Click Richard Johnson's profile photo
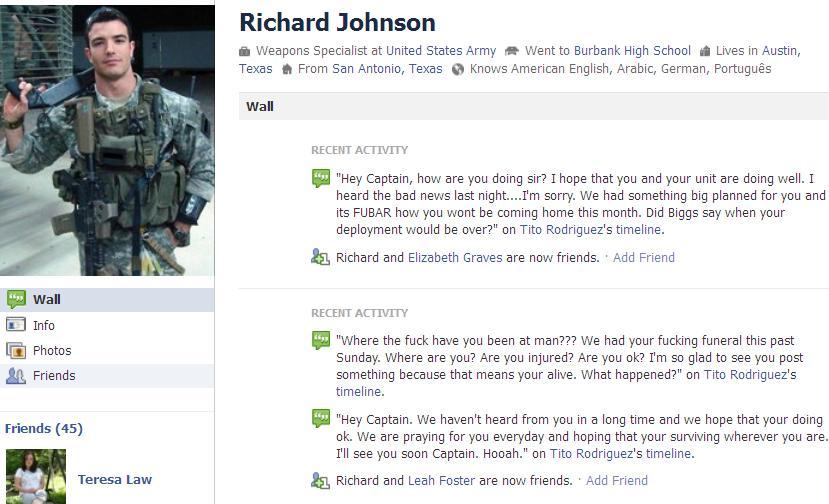 pos(107,140)
